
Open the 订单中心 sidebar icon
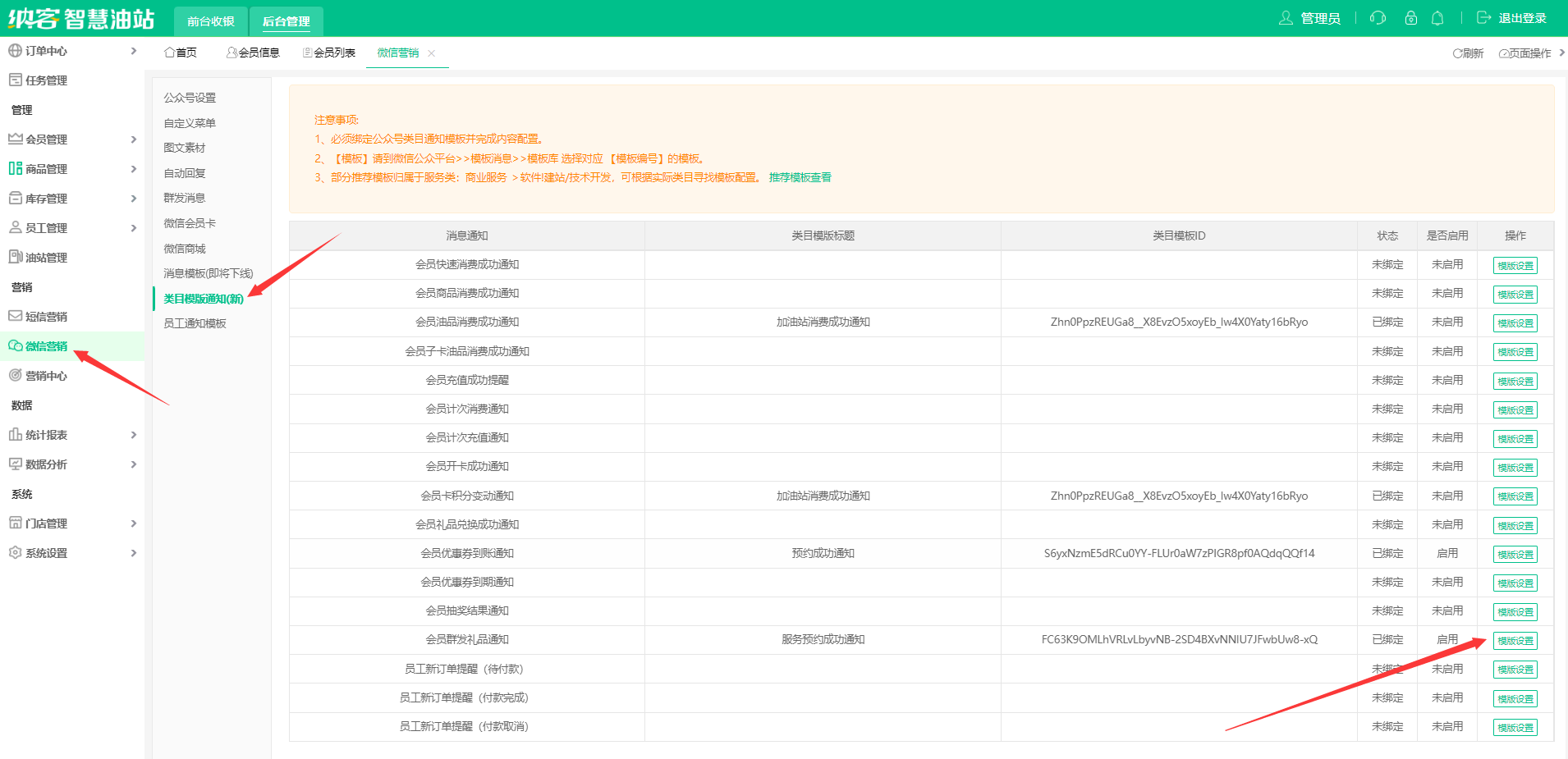16,50
